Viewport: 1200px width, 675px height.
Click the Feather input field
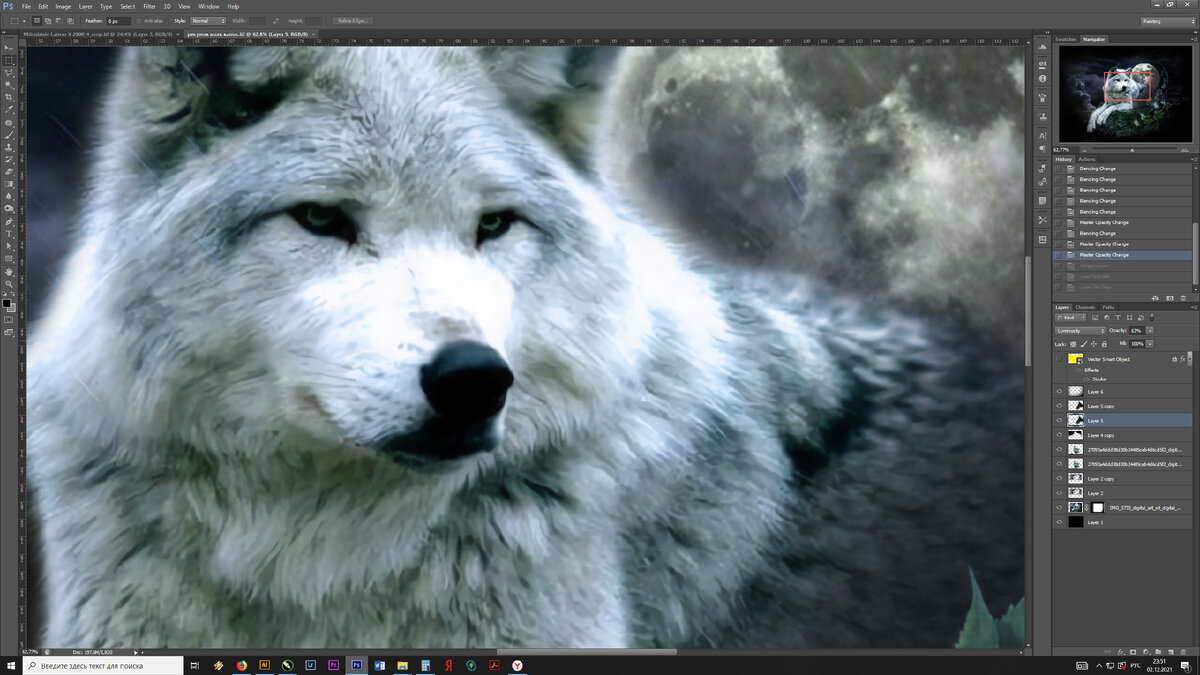117,20
